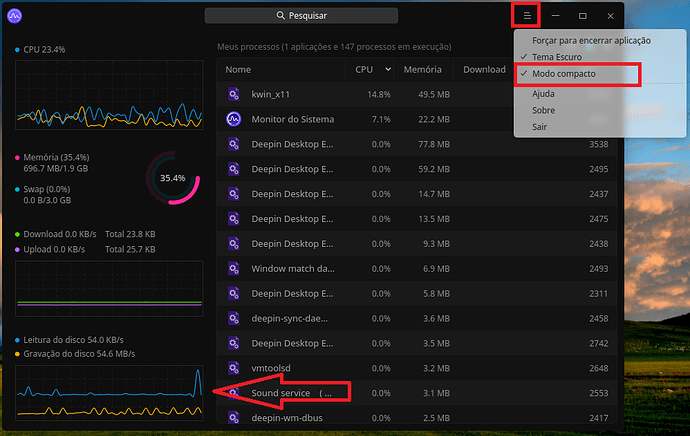This screenshot has width=690, height=436.
Task: Click the Pesquisar search field
Action: pos(301,15)
